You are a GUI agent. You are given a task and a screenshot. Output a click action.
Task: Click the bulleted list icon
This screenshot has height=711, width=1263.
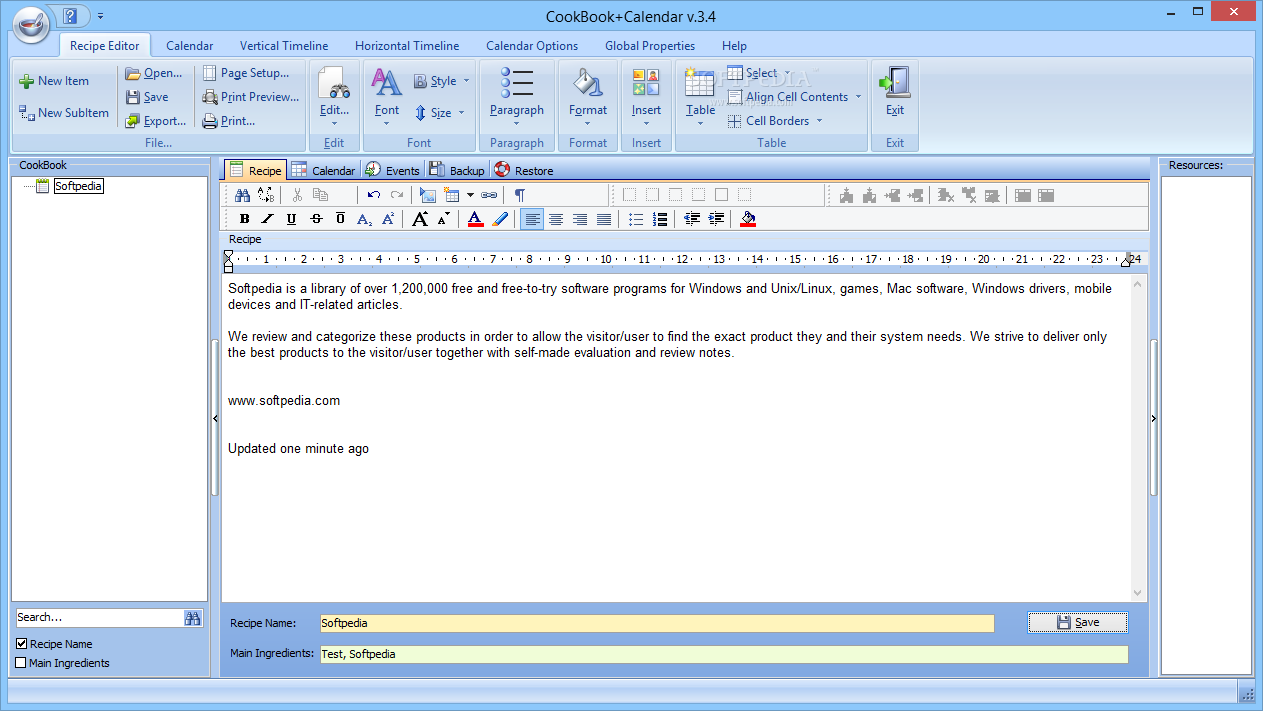pos(636,219)
